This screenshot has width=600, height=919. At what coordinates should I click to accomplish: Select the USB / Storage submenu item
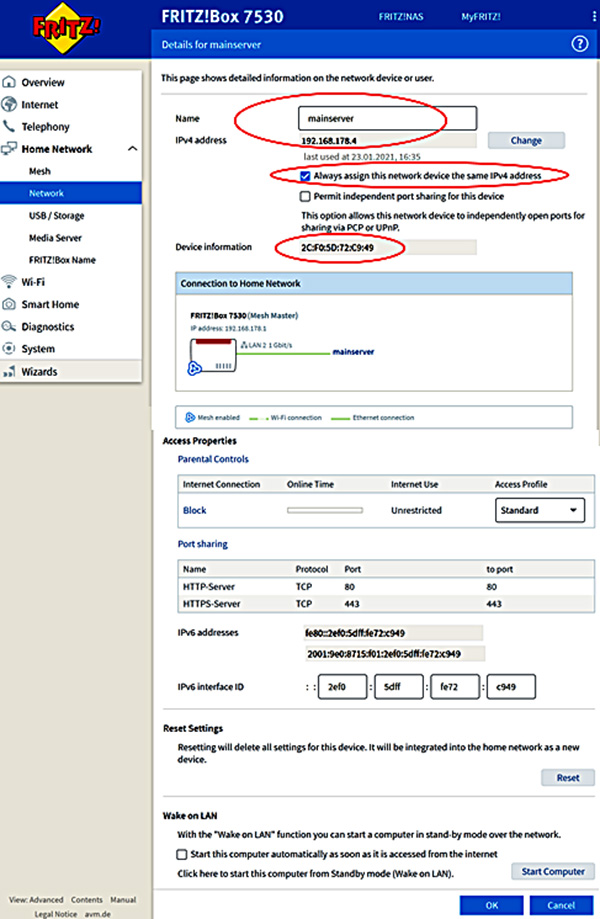pyautogui.click(x=56, y=215)
